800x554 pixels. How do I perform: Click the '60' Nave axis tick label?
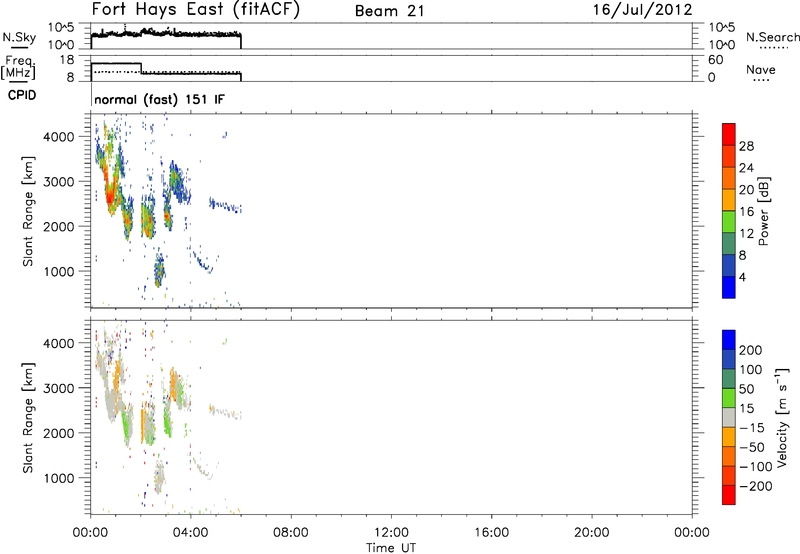(715, 60)
